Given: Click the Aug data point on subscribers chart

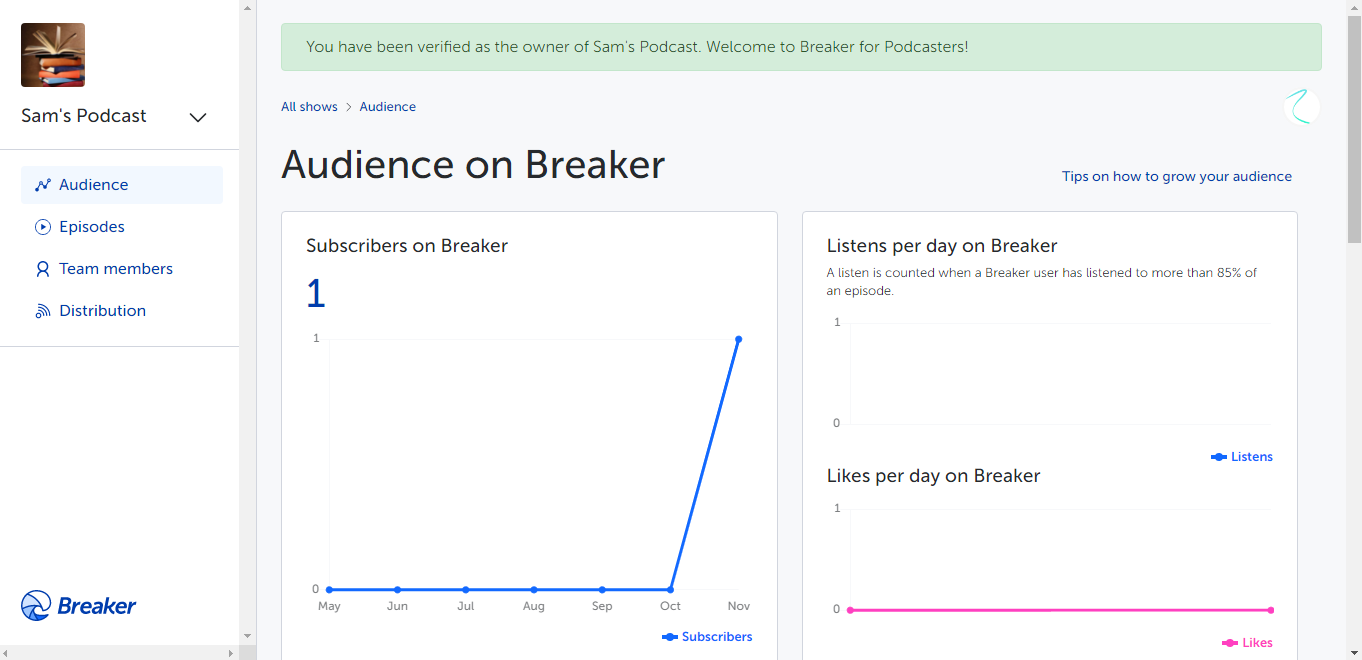Looking at the screenshot, I should coord(534,589).
